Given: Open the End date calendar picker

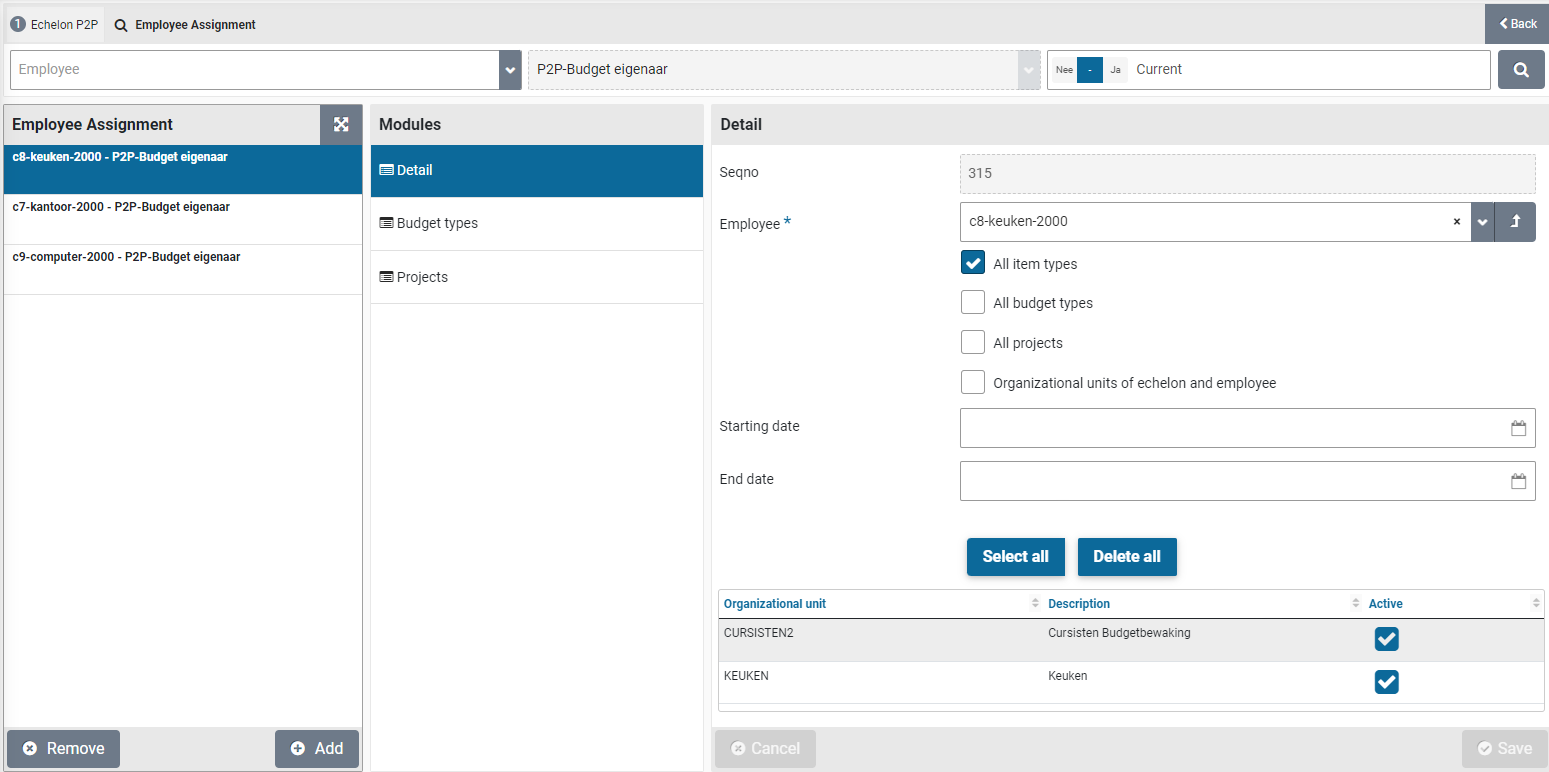Looking at the screenshot, I should tap(1518, 481).
